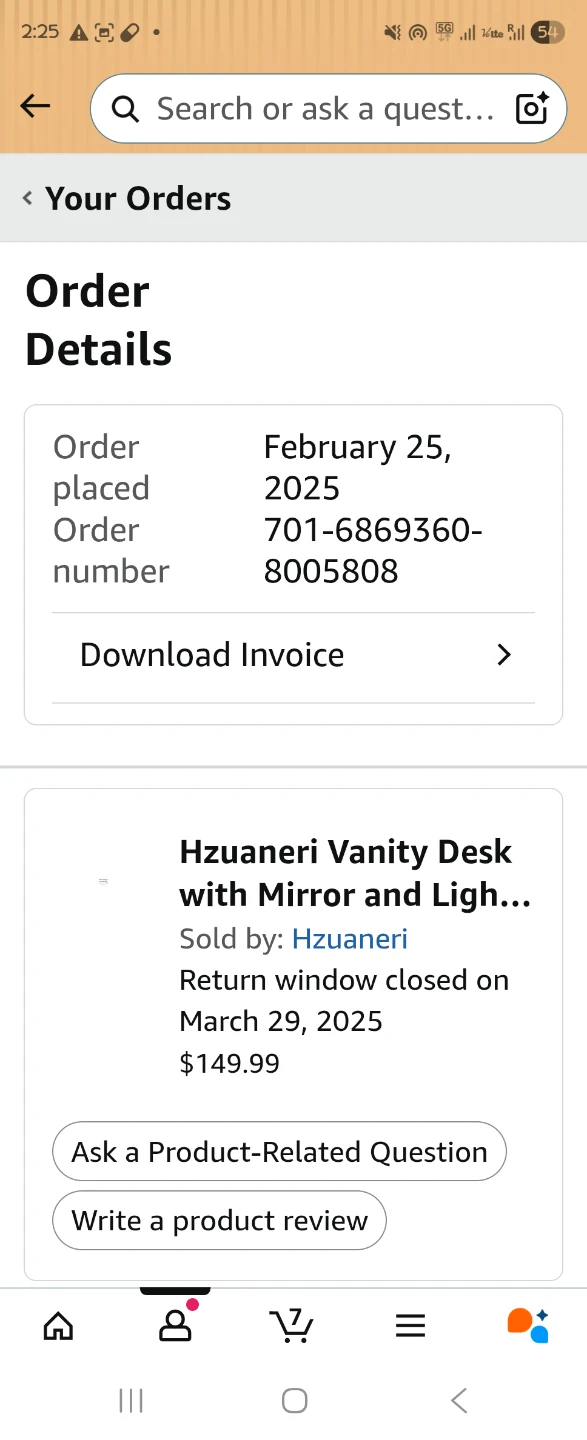Tap the Android recent apps button

(131, 1401)
